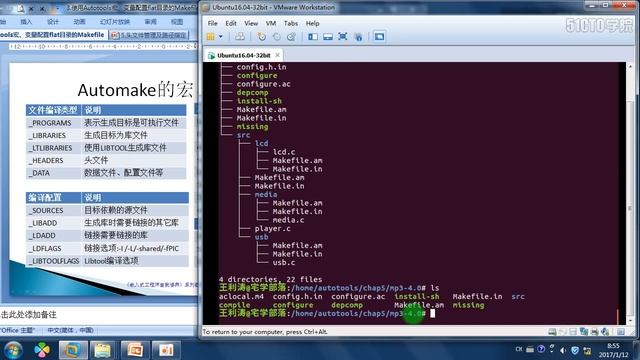Click lcd.c in the tree listing

point(284,152)
